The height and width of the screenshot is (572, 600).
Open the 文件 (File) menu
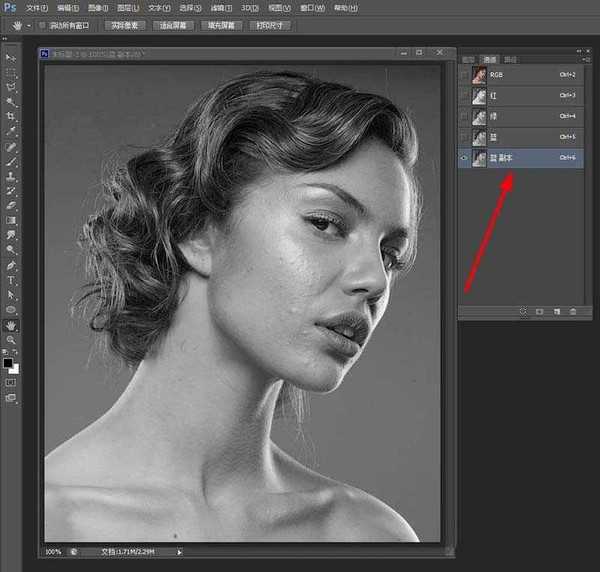(x=36, y=7)
